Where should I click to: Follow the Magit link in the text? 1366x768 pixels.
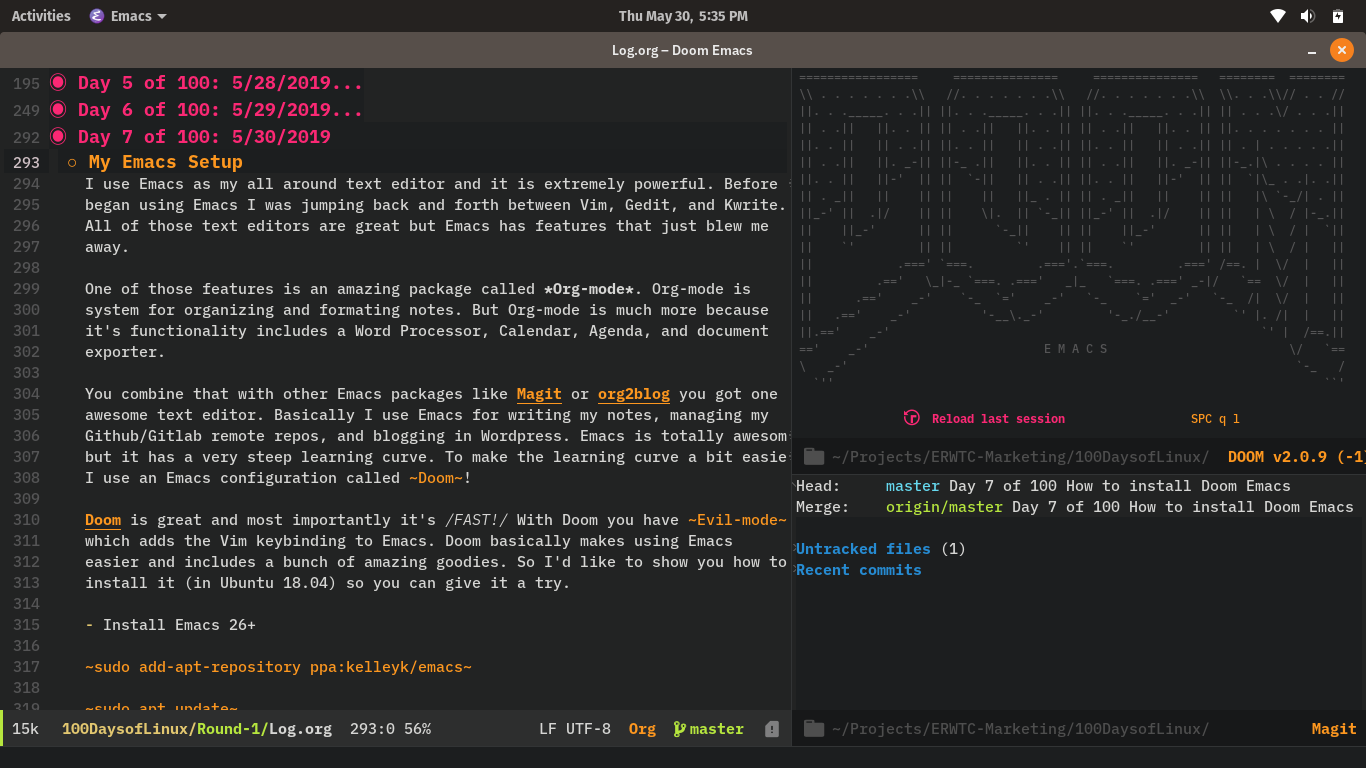[539, 394]
